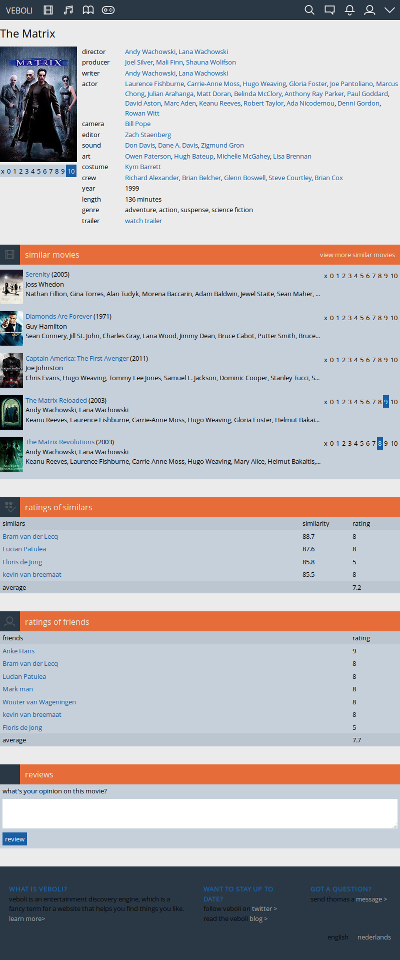Viewport: 400px width, 960px height.
Task: Switch language to english
Action: pos(338,937)
